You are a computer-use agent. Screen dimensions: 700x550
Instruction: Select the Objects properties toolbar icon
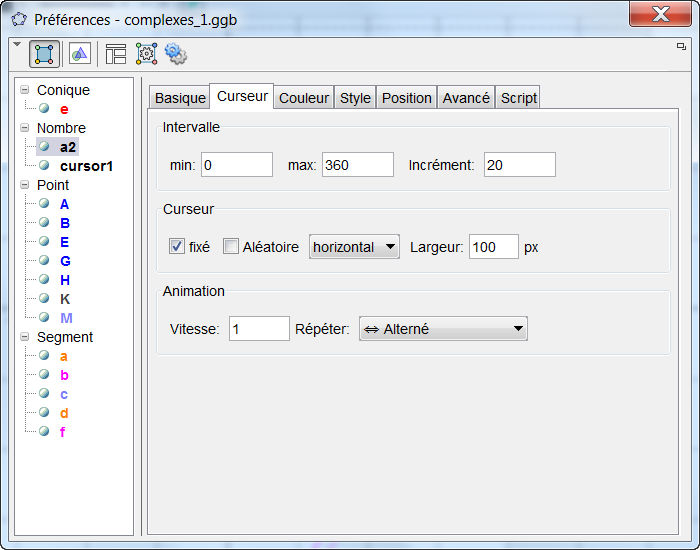[44, 54]
